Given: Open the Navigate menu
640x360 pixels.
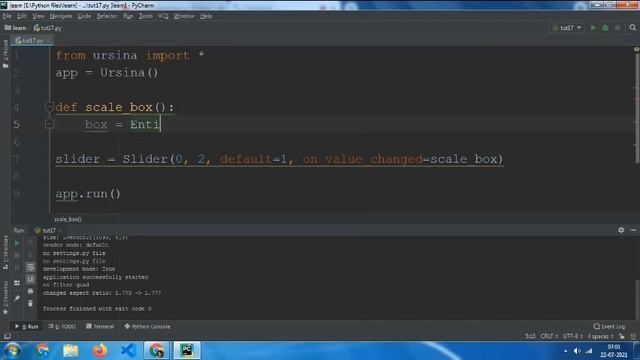Looking at the screenshot, I should pos(61,16).
